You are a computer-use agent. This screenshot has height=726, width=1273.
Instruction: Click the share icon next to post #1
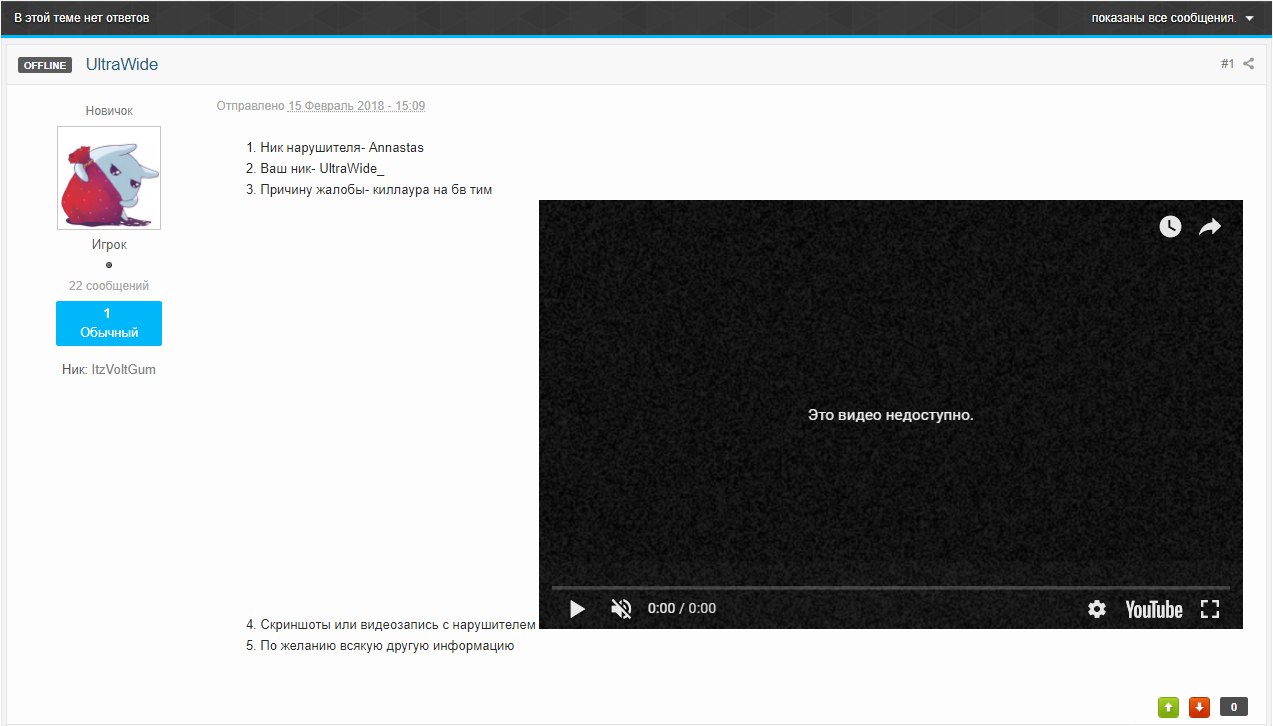1248,64
